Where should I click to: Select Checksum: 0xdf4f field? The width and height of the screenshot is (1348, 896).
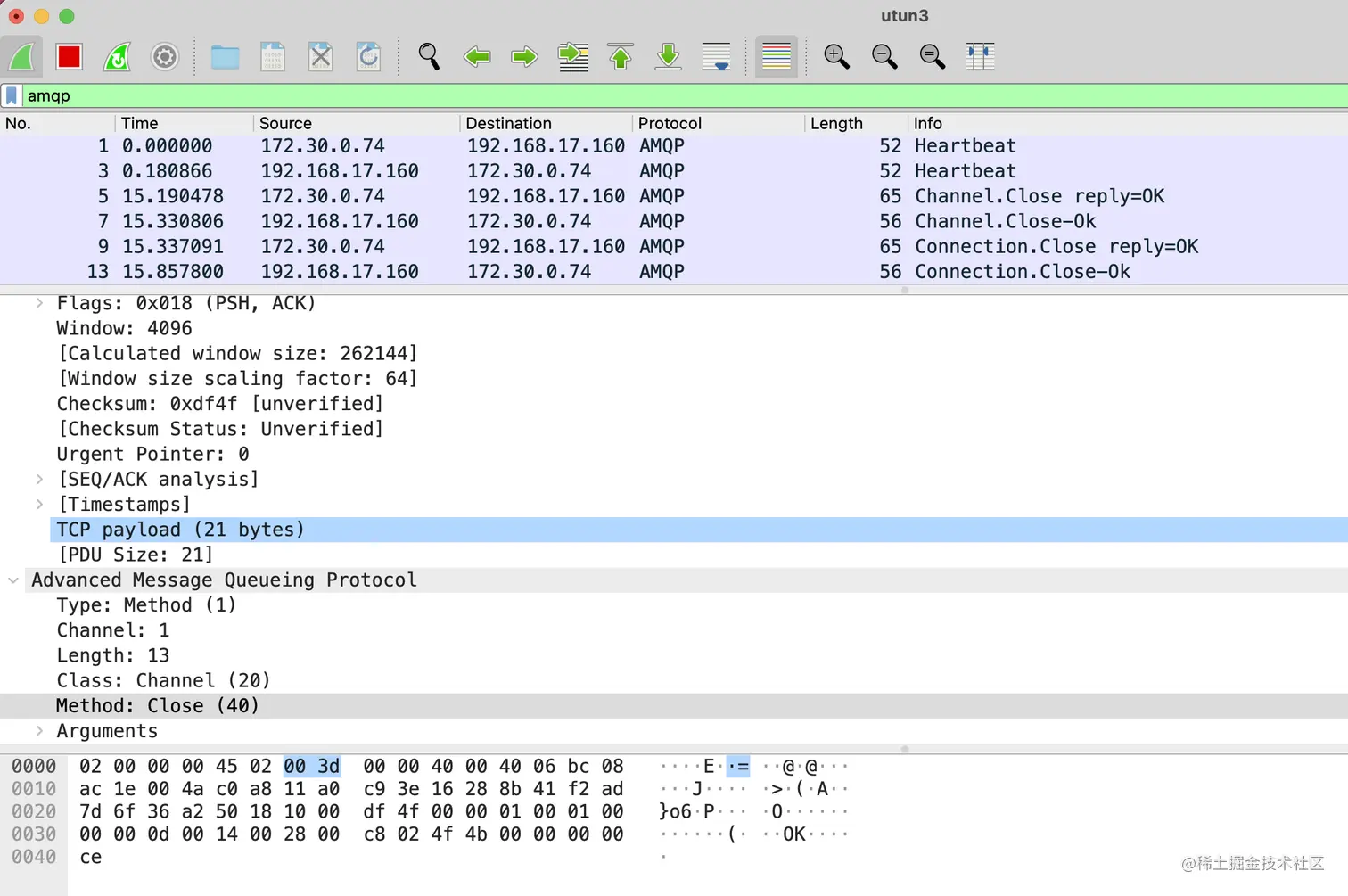[x=220, y=403]
